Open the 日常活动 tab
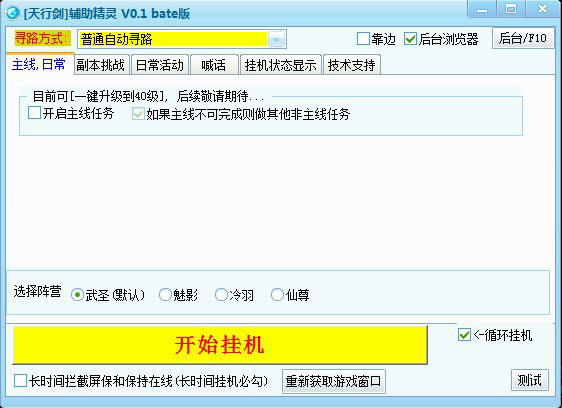Viewport: 562px width, 408px height. [x=159, y=65]
